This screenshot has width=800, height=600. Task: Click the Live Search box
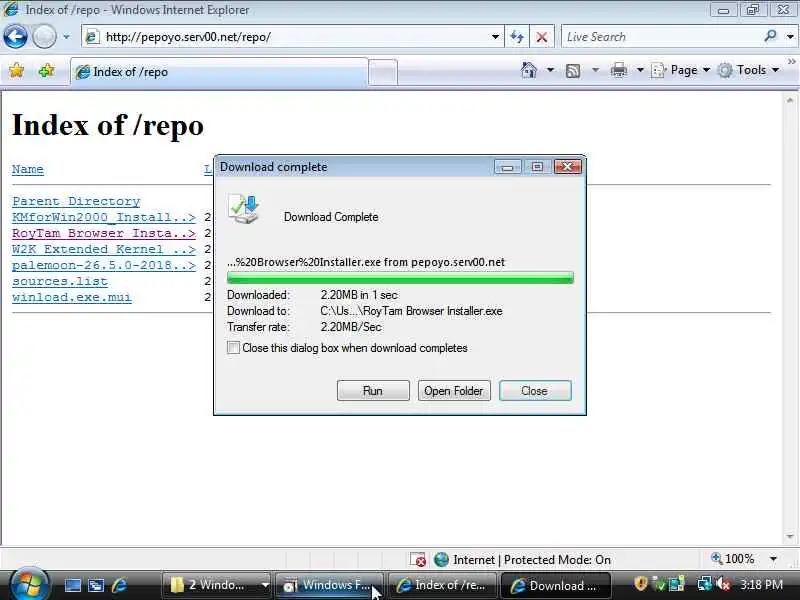click(x=661, y=37)
